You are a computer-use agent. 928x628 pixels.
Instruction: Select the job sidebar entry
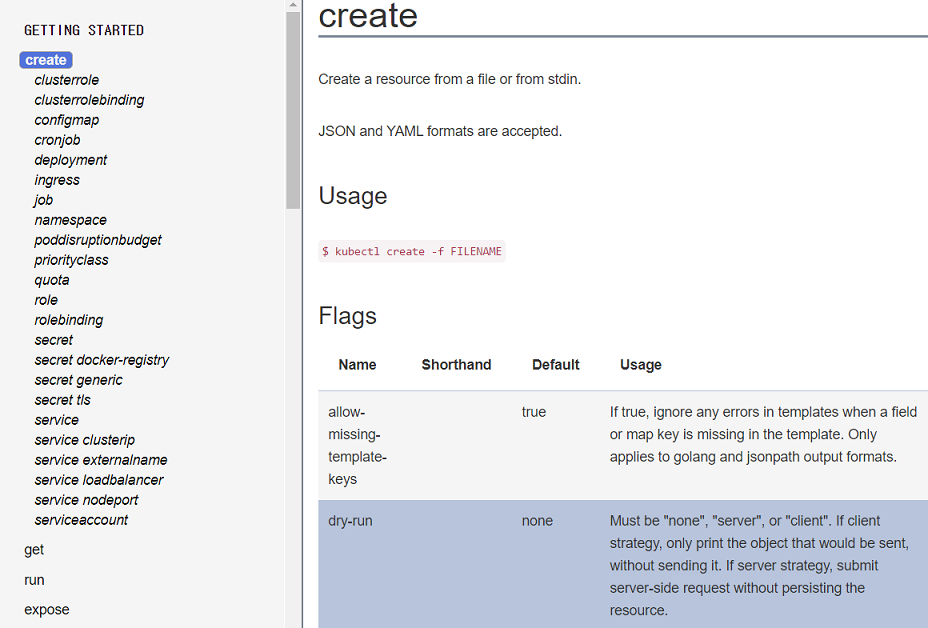coord(43,200)
